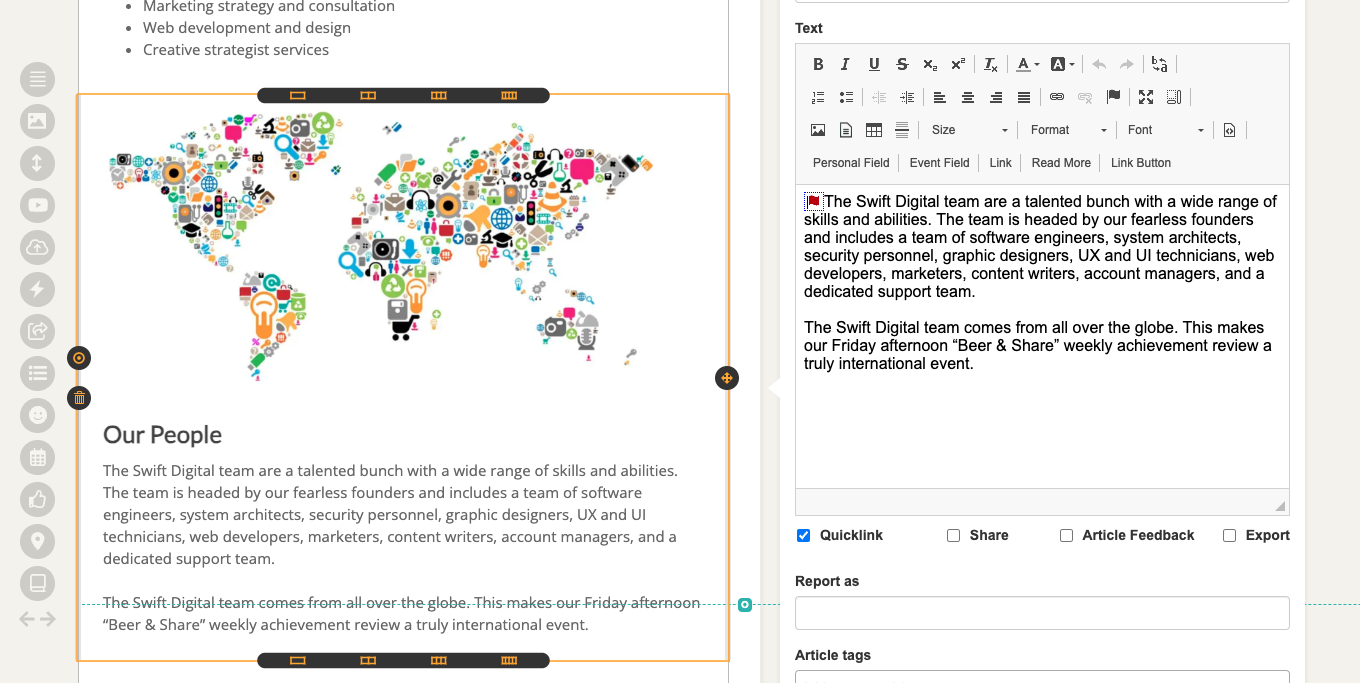Insert a horizontal line
Image resolution: width=1360 pixels, height=683 pixels.
pyautogui.click(x=902, y=130)
